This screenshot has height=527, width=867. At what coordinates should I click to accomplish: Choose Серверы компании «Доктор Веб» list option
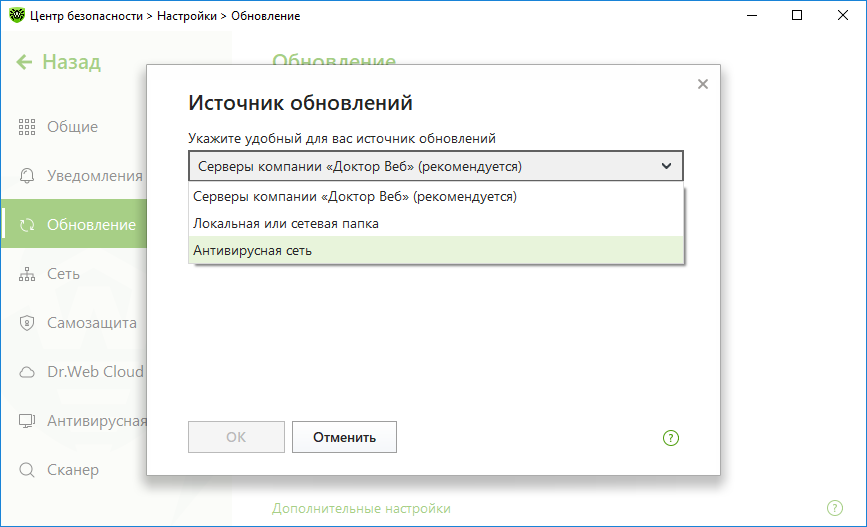(x=436, y=196)
